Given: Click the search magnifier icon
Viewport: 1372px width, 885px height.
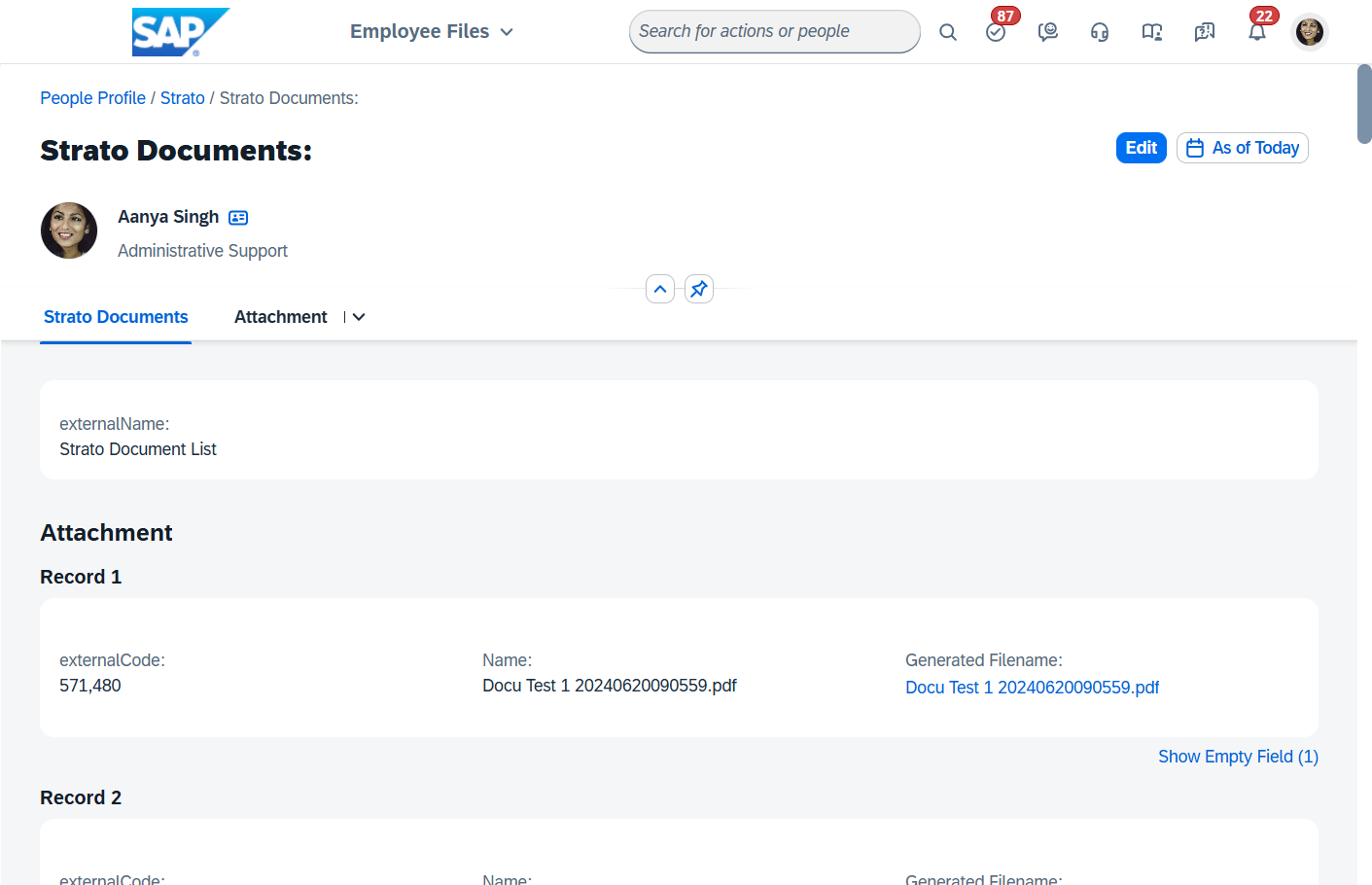Looking at the screenshot, I should click(x=947, y=32).
